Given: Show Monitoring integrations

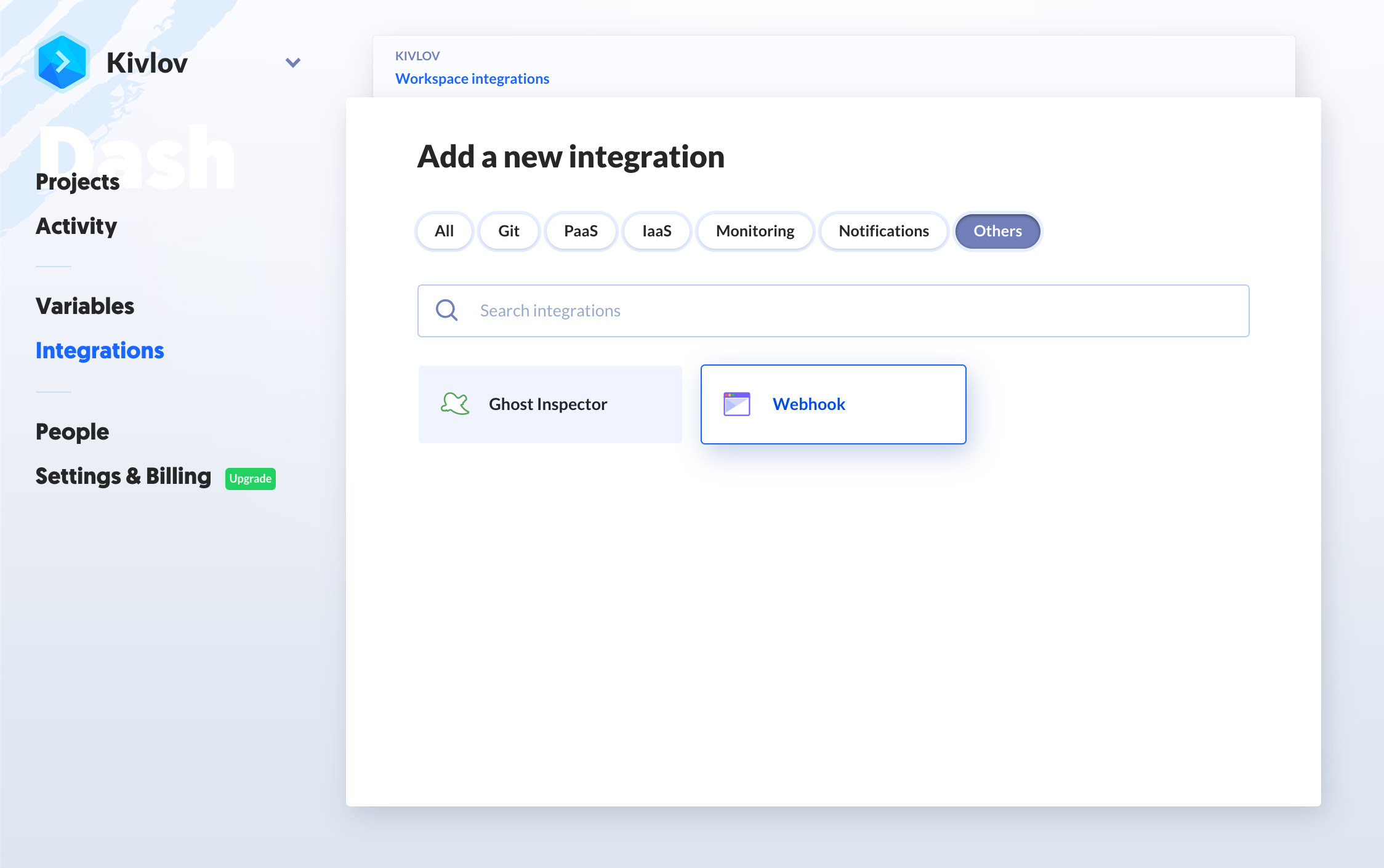Looking at the screenshot, I should tap(755, 231).
